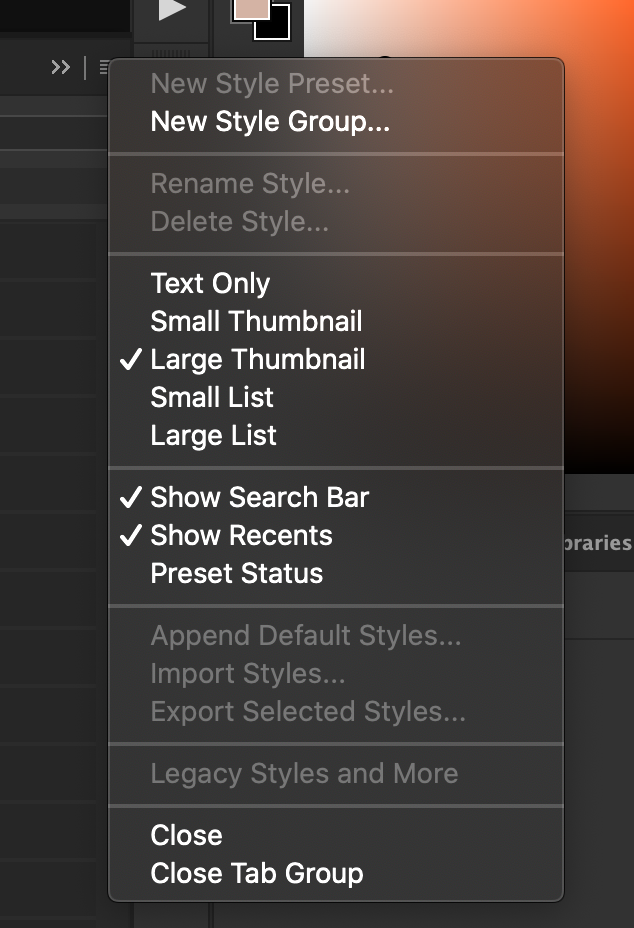Turn off Show Recents

[241, 535]
